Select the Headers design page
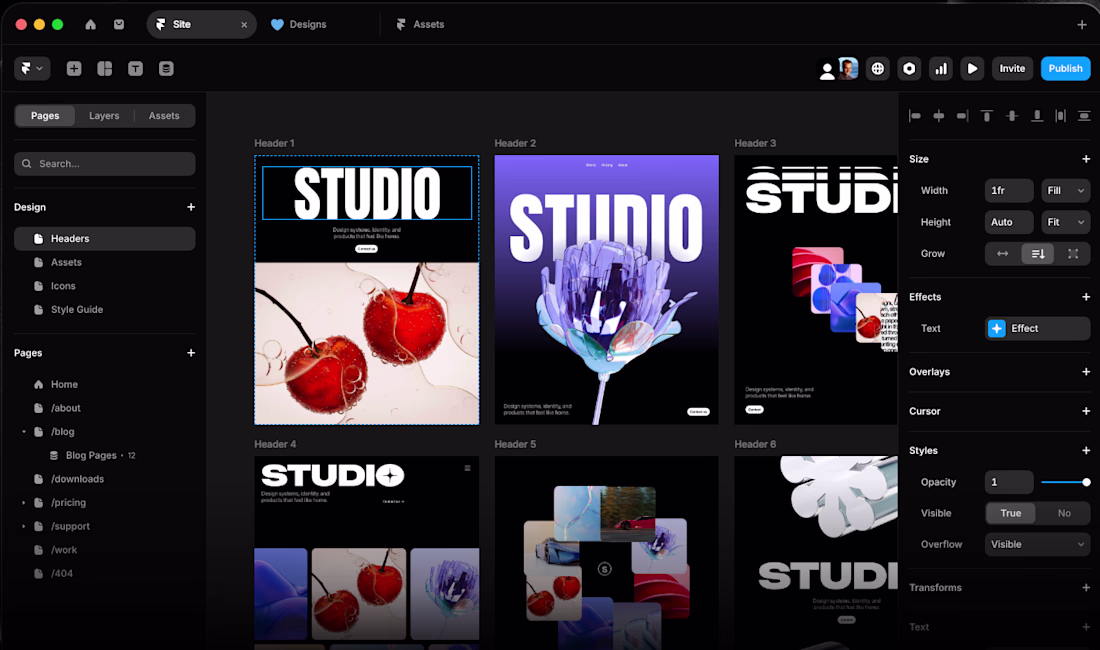This screenshot has width=1100, height=650. click(x=105, y=238)
